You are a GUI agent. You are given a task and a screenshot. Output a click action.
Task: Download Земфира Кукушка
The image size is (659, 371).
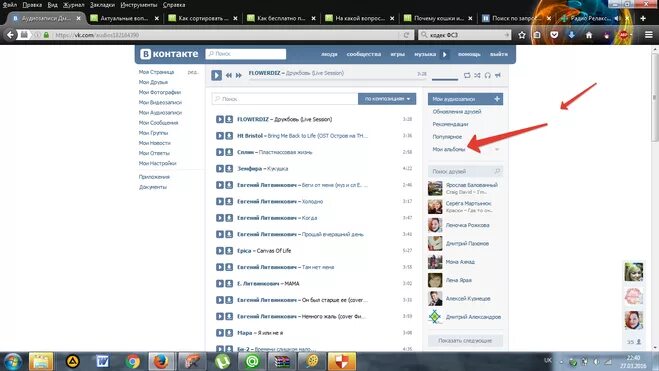tap(229, 168)
